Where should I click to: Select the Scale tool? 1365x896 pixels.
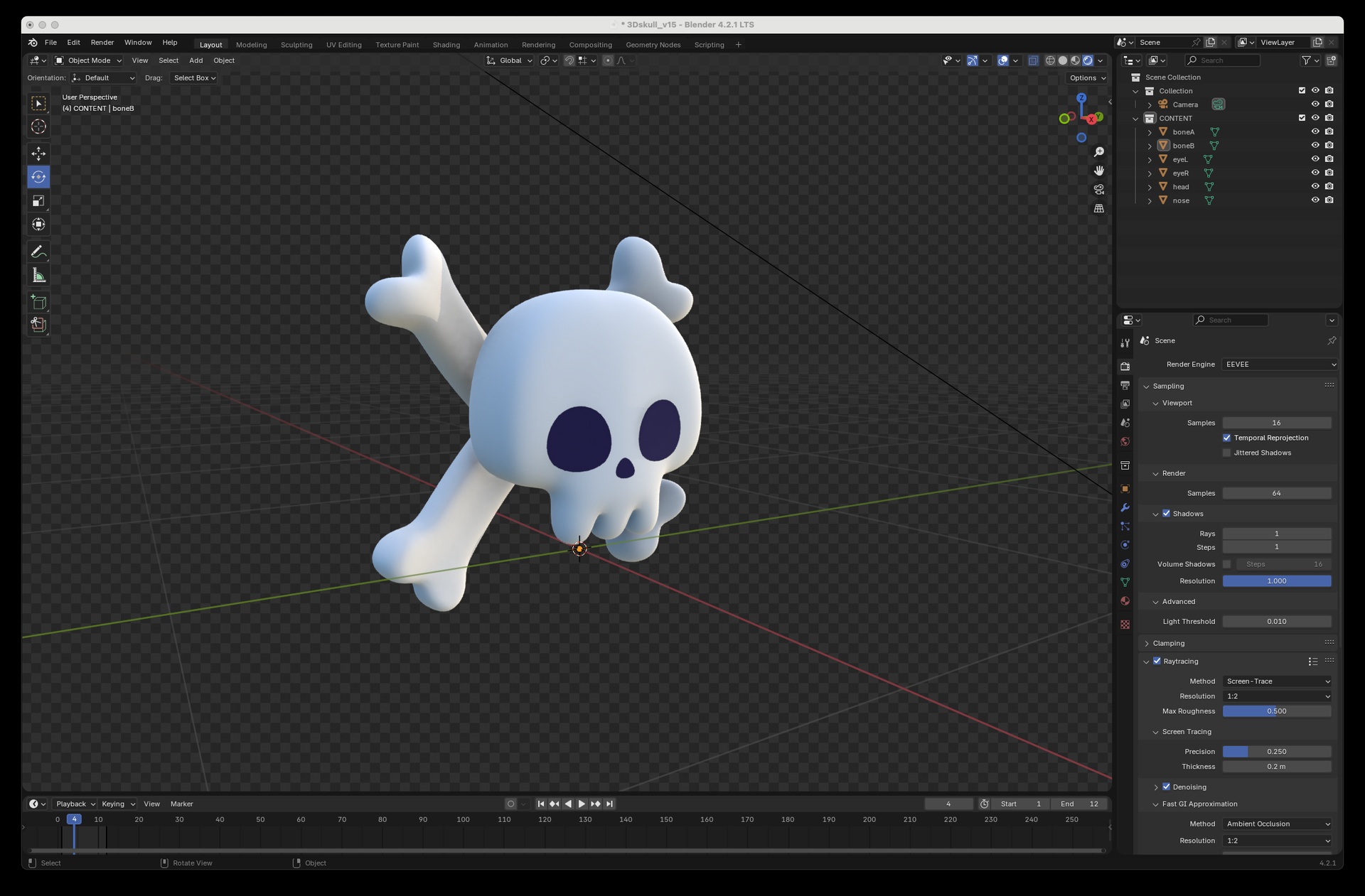click(38, 201)
